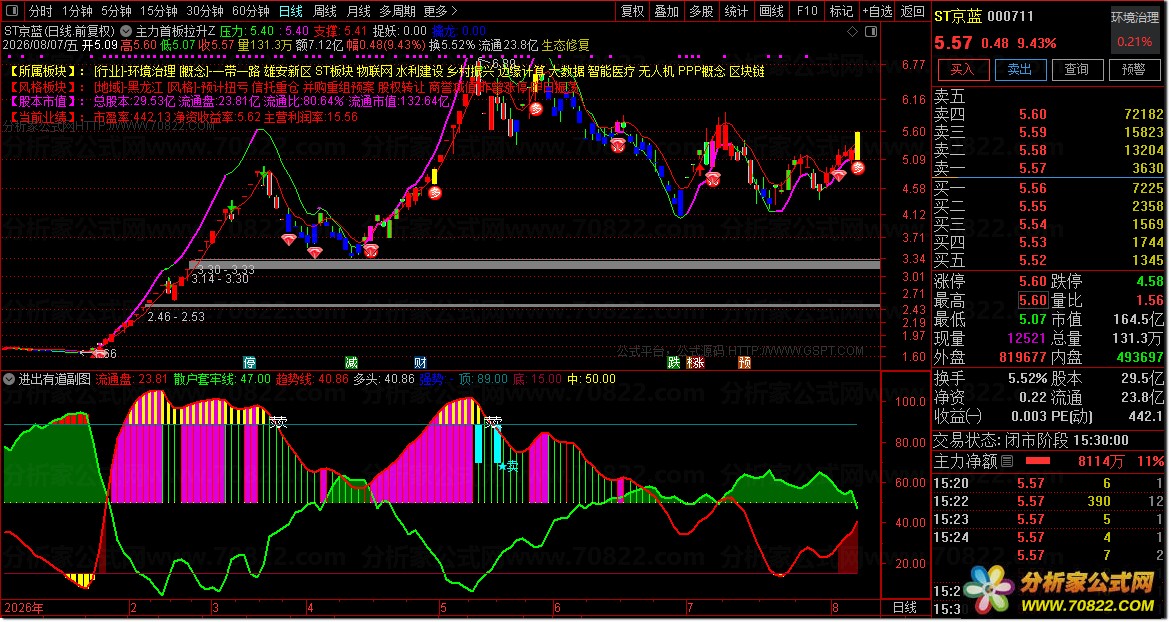
Task: Click the 买一 price 5.56 row
Action: tap(1049, 188)
